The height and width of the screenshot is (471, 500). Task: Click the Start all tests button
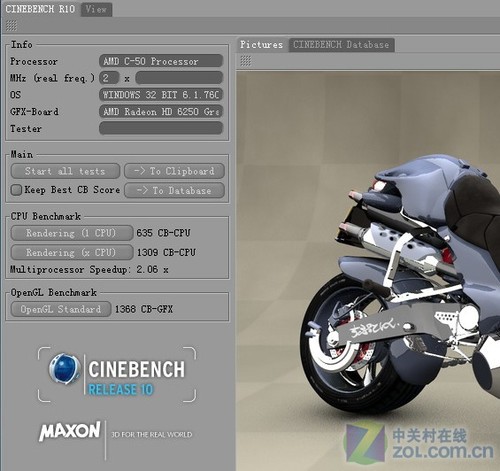point(65,171)
